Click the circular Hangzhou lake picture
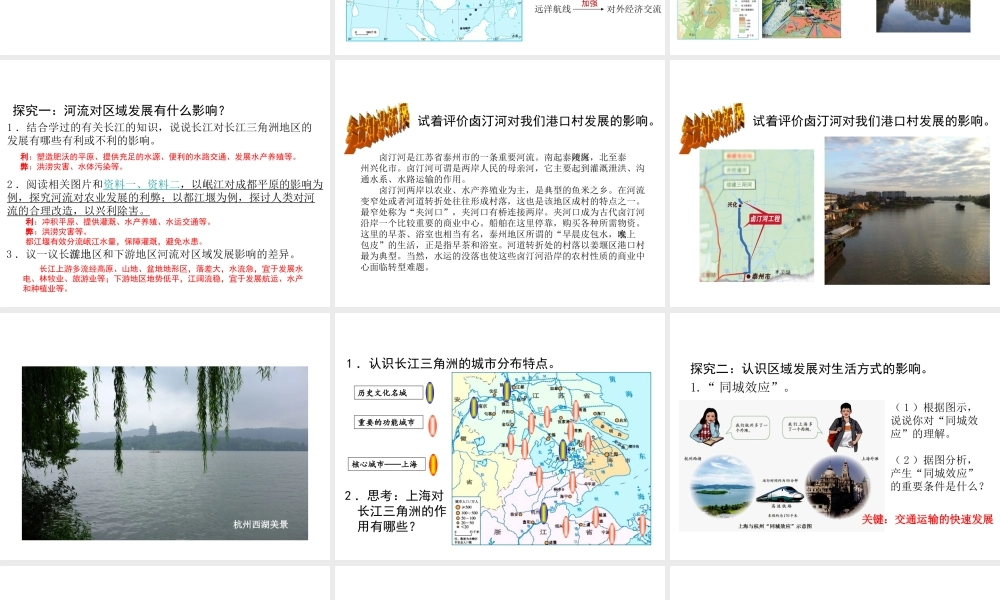Viewport: 1000px width, 600px height. [x=722, y=486]
